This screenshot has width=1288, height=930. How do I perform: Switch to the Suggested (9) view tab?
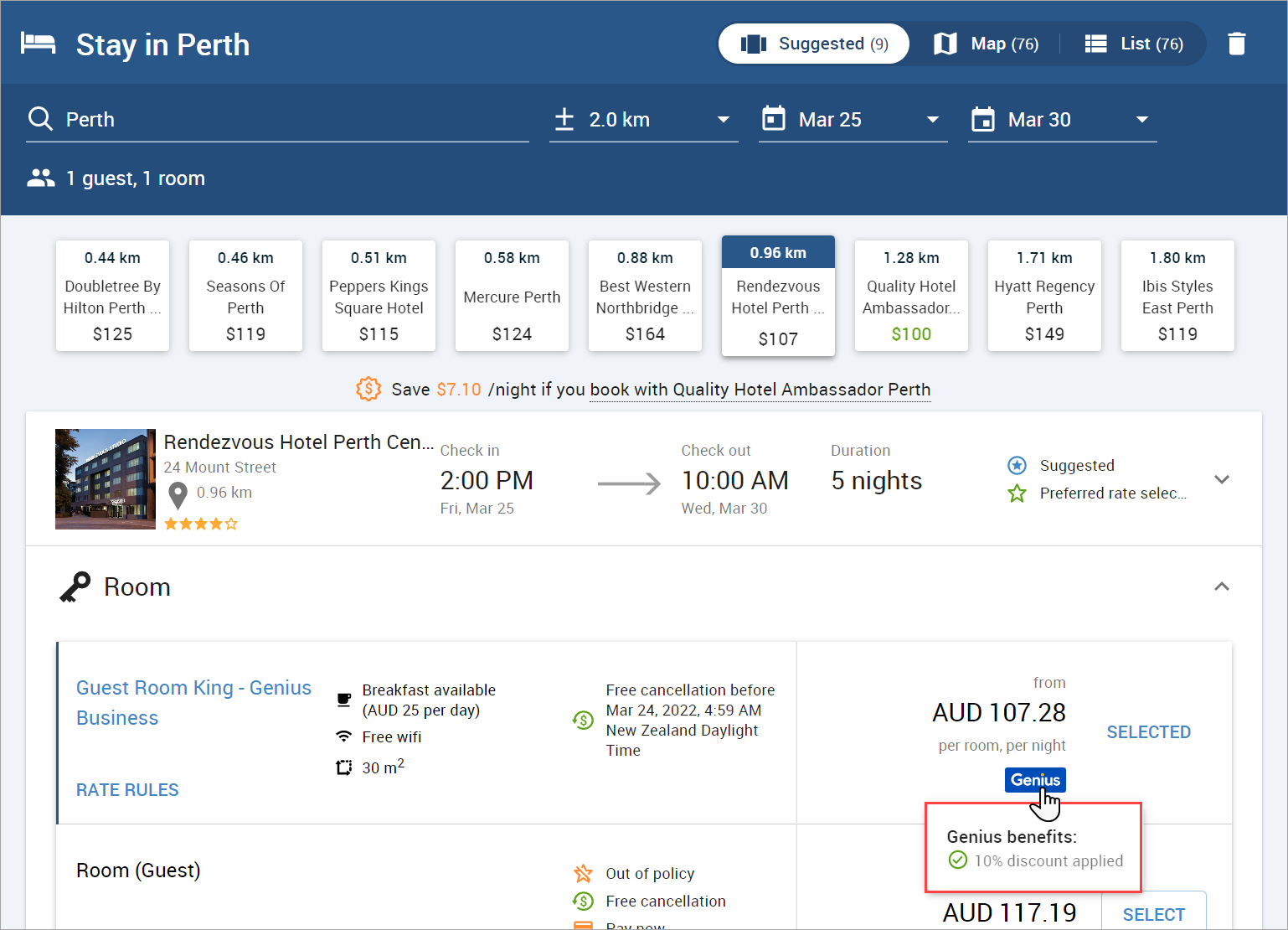[x=814, y=44]
